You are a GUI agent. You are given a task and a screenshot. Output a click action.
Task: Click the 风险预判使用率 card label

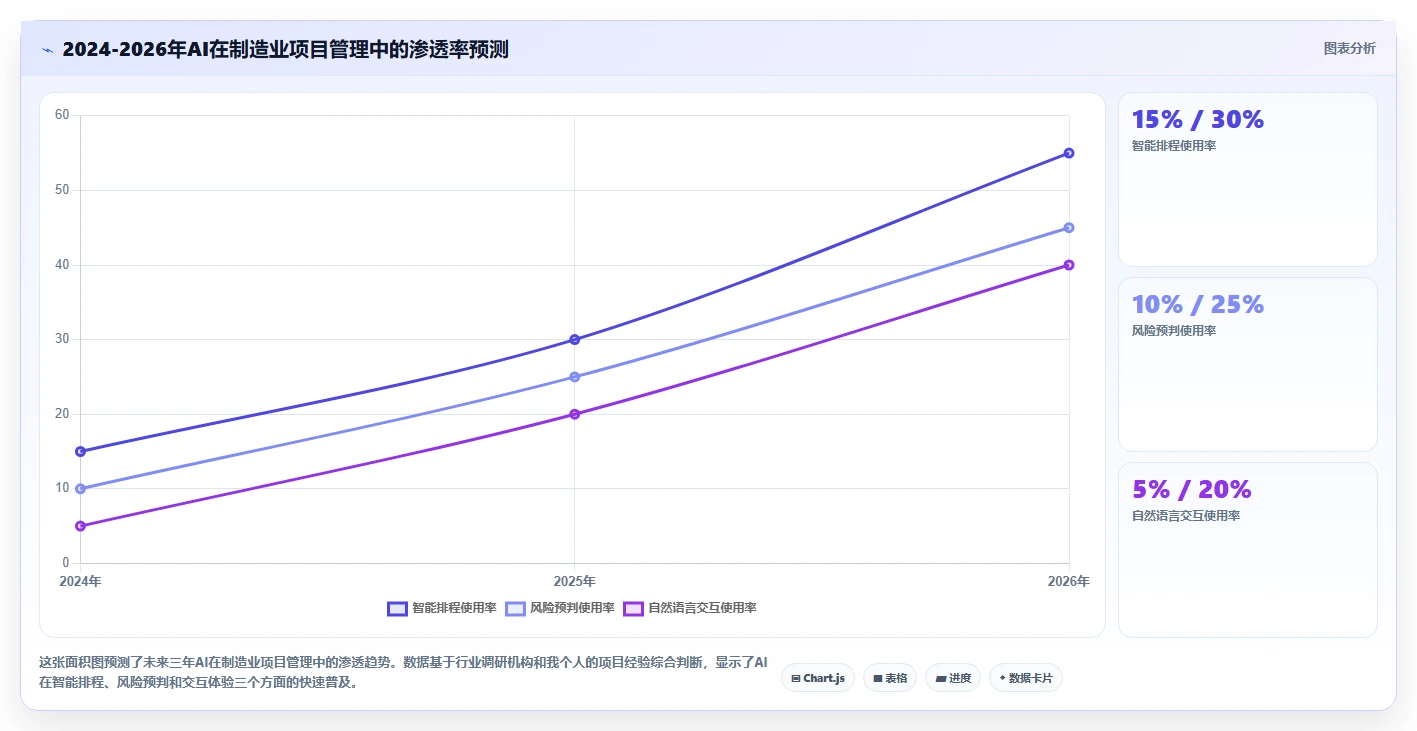(x=1173, y=331)
